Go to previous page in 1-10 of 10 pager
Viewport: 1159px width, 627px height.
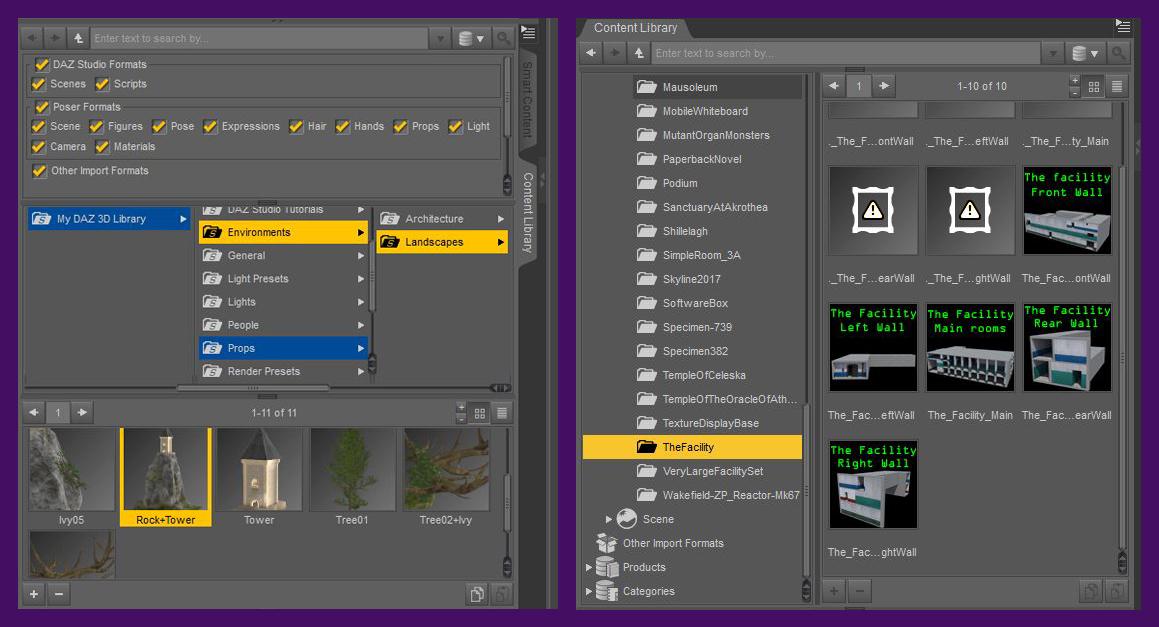(x=834, y=86)
